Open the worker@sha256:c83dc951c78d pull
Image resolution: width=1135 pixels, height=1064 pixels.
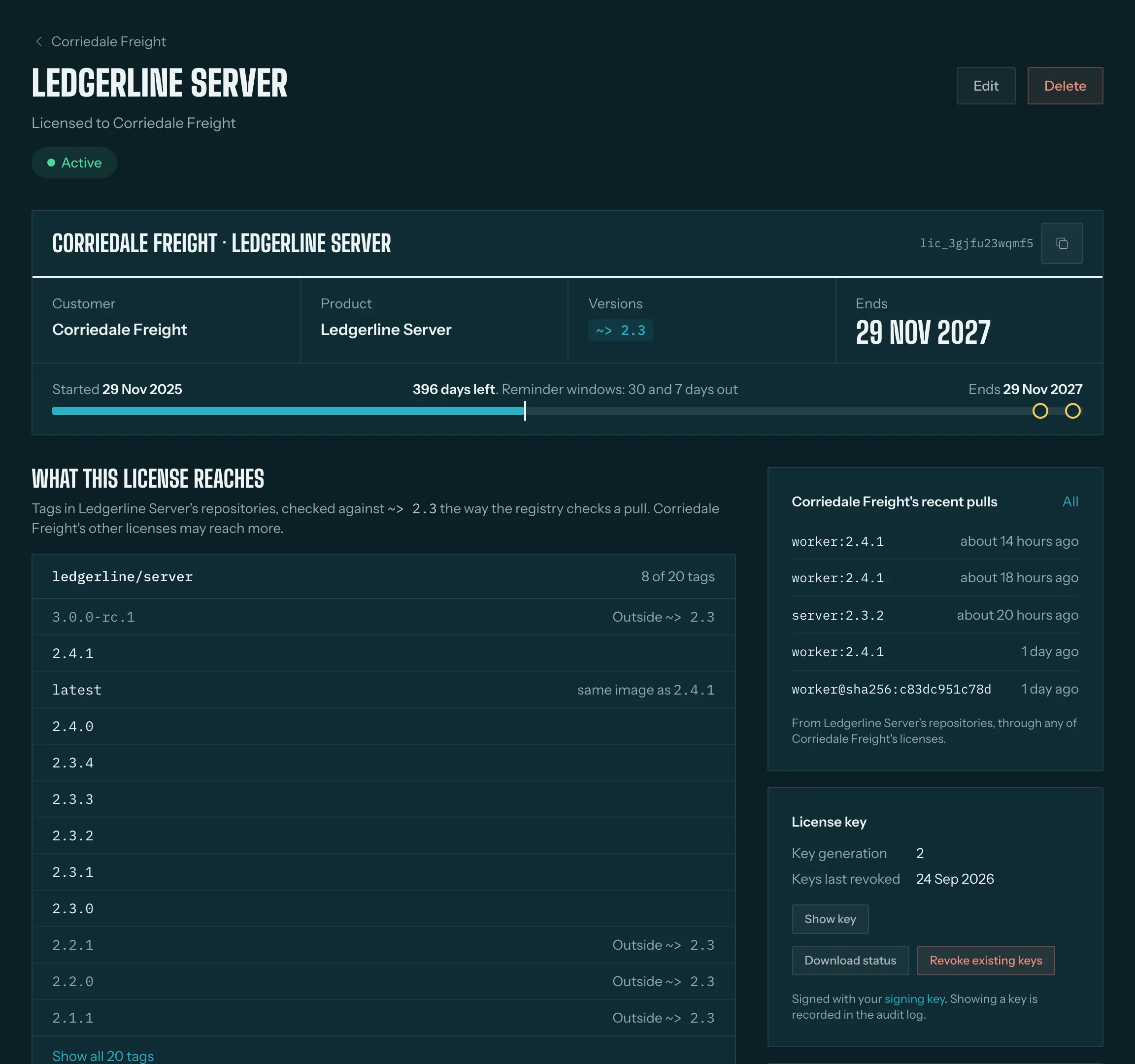(x=935, y=689)
